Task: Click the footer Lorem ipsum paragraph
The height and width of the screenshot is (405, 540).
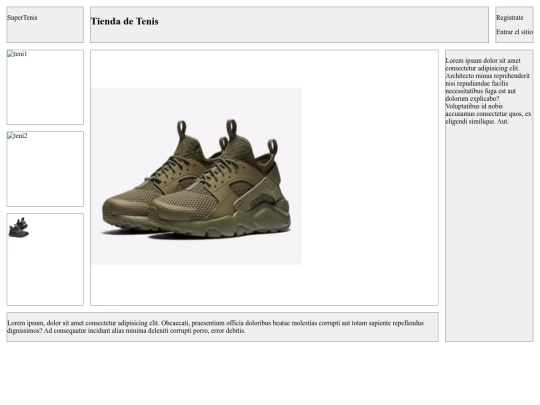Action: 216,327
